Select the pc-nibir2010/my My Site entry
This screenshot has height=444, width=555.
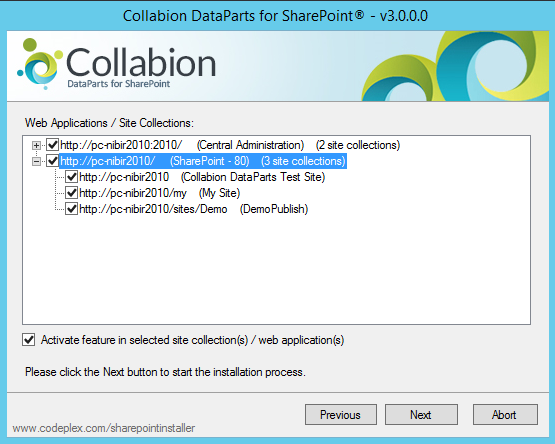(x=160, y=193)
